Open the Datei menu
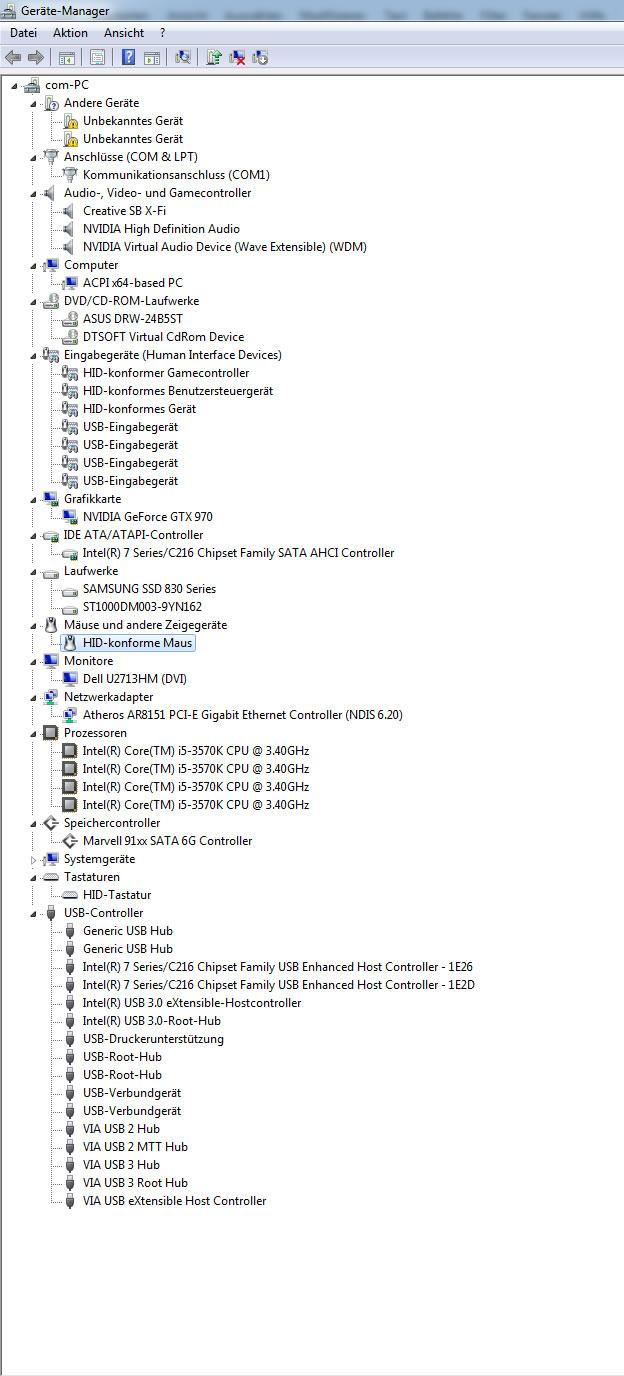Viewport: 624px width, 1376px height. click(x=23, y=33)
